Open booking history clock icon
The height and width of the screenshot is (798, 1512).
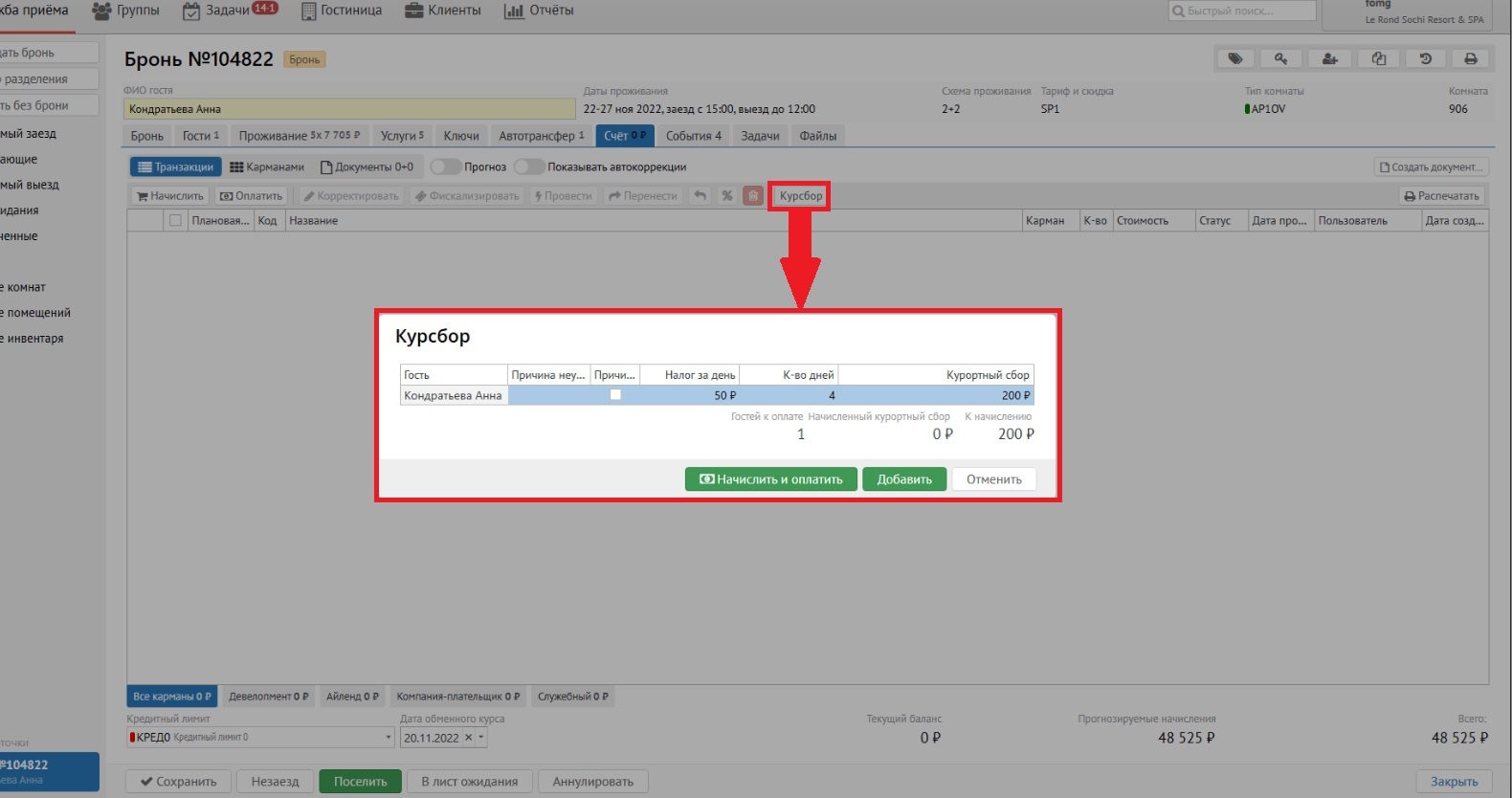(1425, 59)
